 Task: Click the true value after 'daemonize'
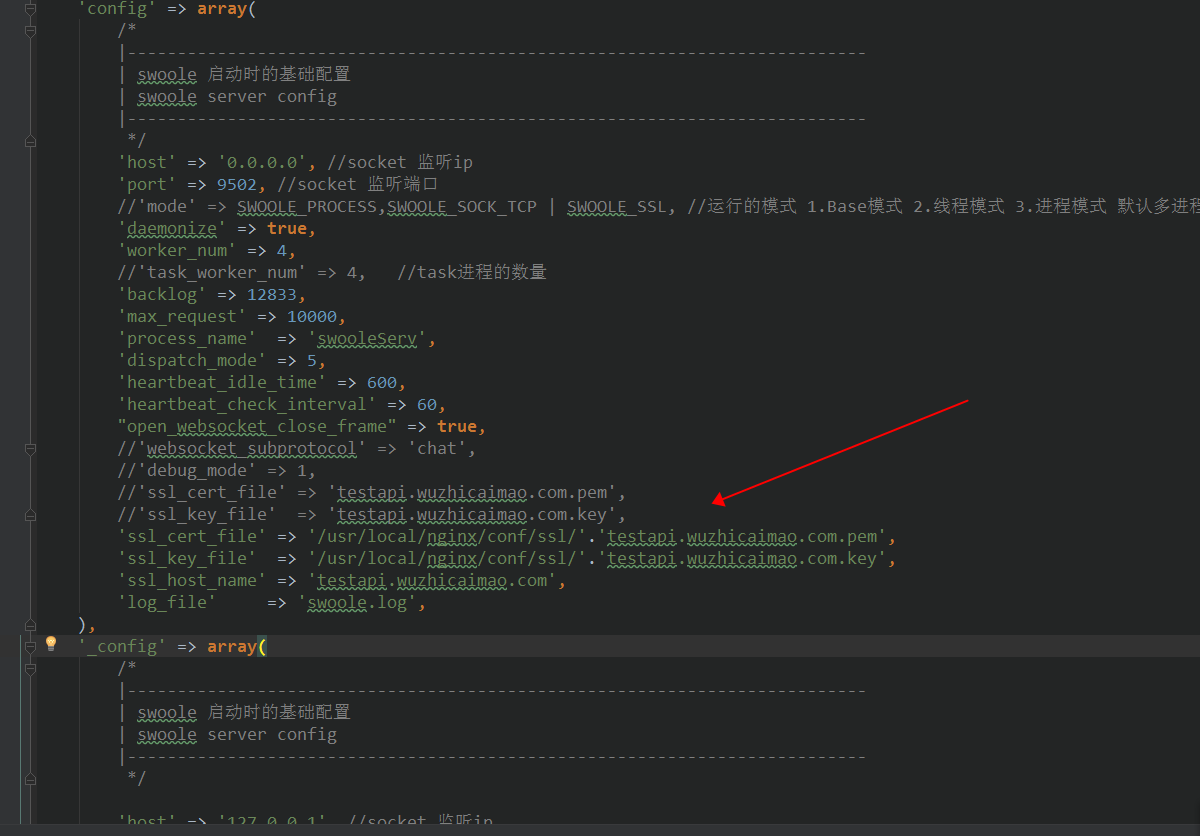tap(287, 228)
